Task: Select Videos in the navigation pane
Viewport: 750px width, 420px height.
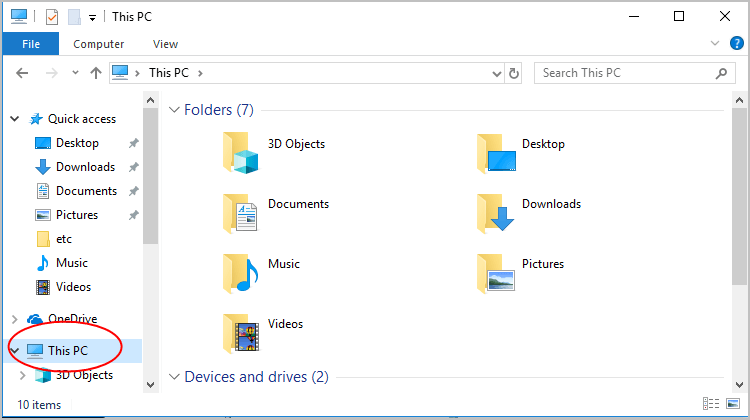Action: coord(73,287)
